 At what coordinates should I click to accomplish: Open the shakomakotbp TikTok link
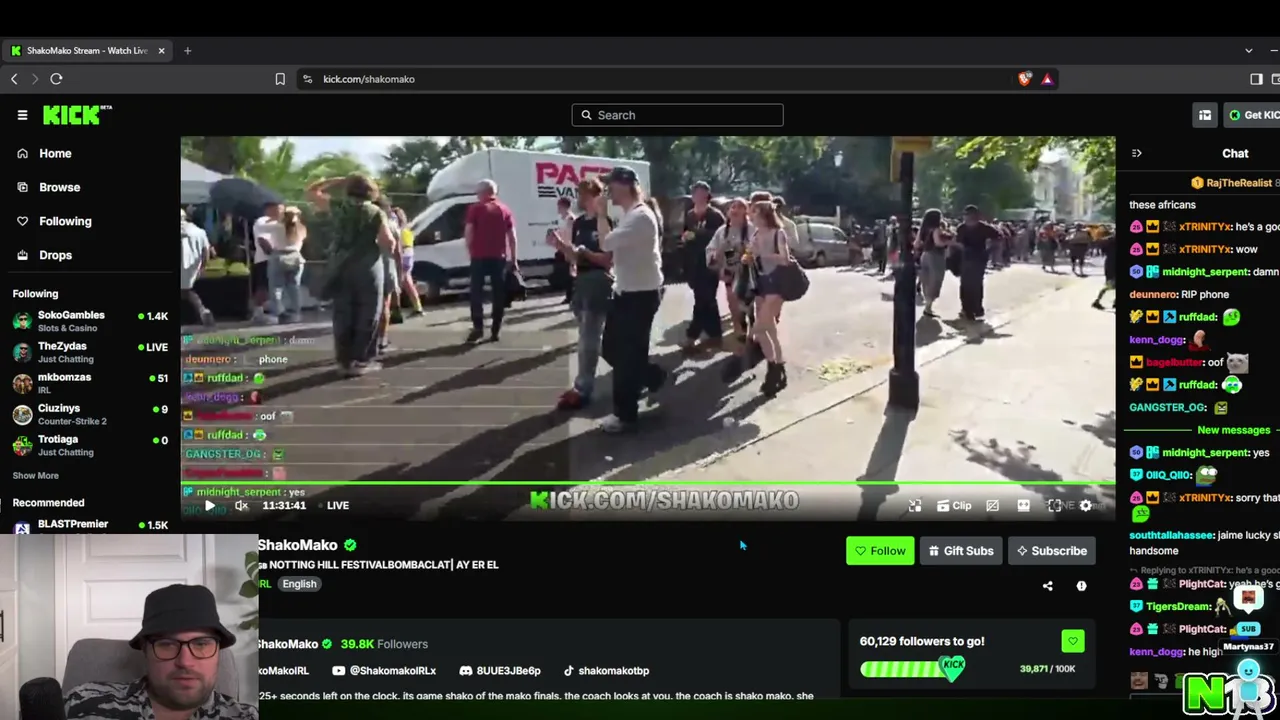click(x=606, y=671)
